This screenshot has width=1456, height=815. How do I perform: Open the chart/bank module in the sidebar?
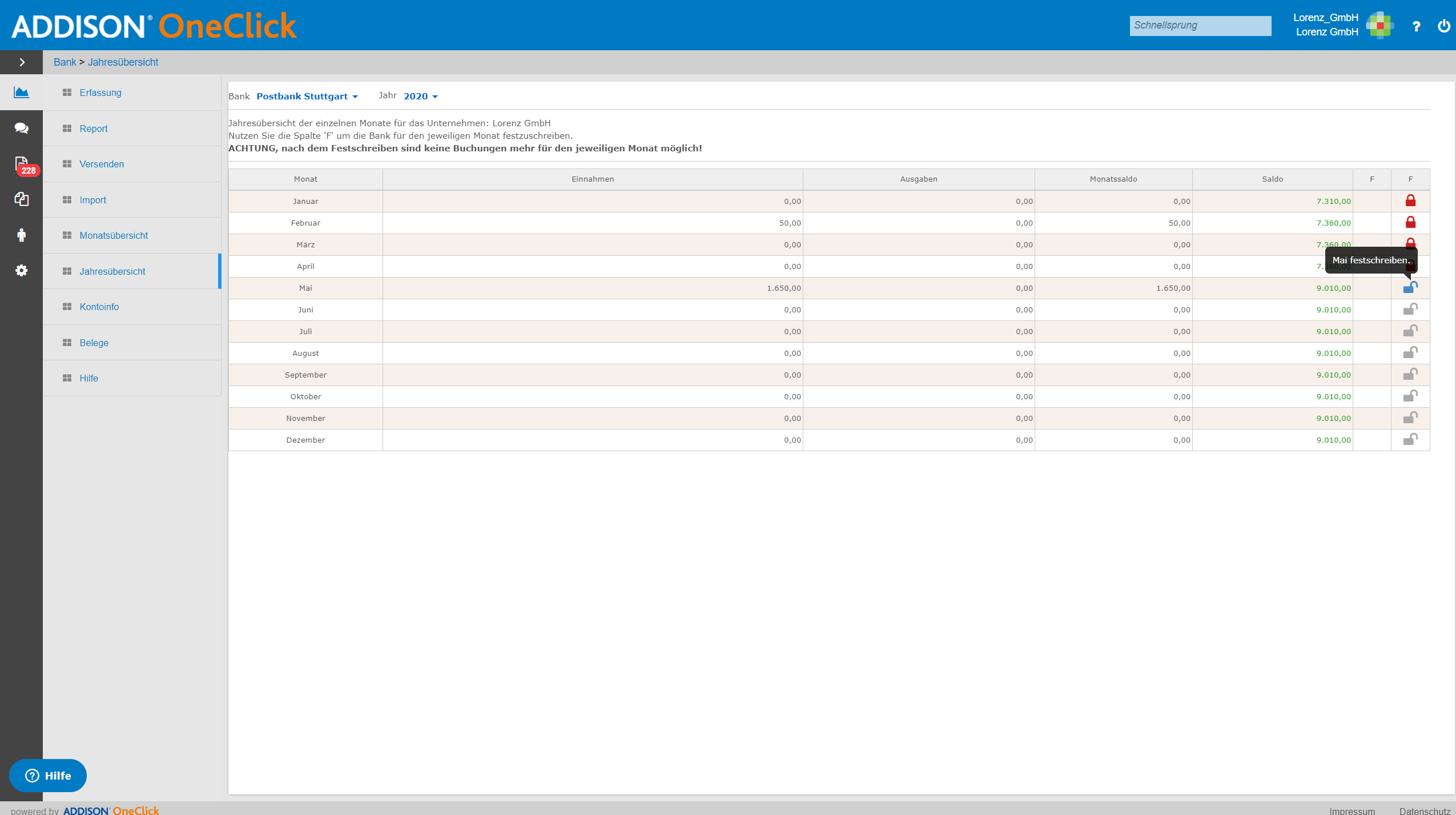pyautogui.click(x=21, y=93)
